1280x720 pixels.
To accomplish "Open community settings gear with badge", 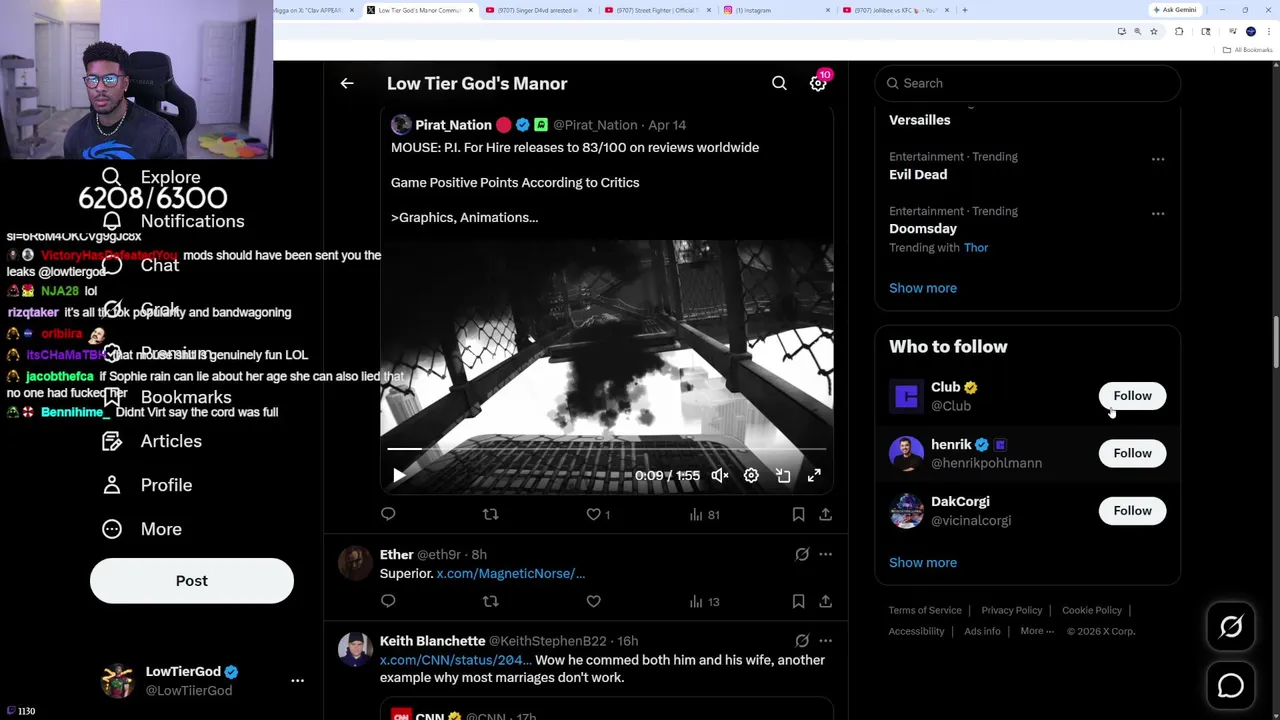I will coord(818,83).
